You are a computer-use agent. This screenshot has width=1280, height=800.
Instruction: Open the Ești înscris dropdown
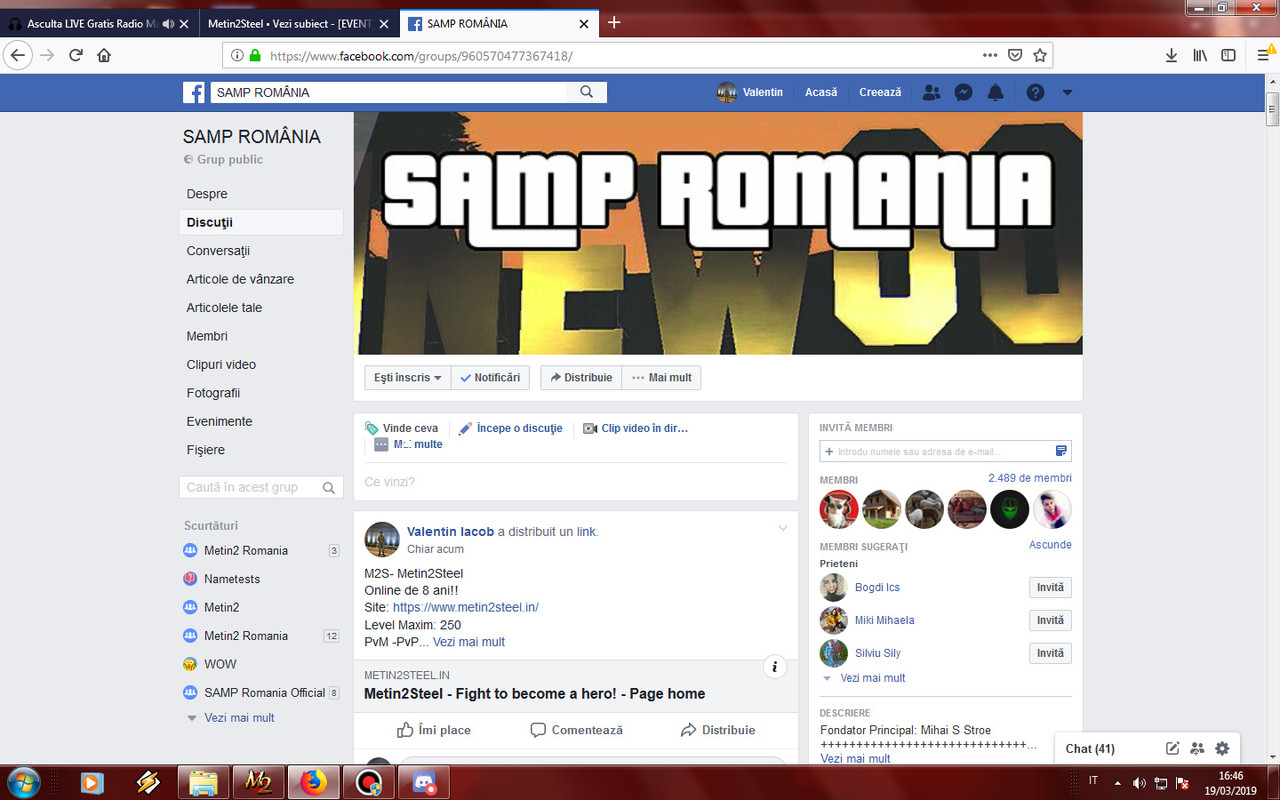[406, 377]
